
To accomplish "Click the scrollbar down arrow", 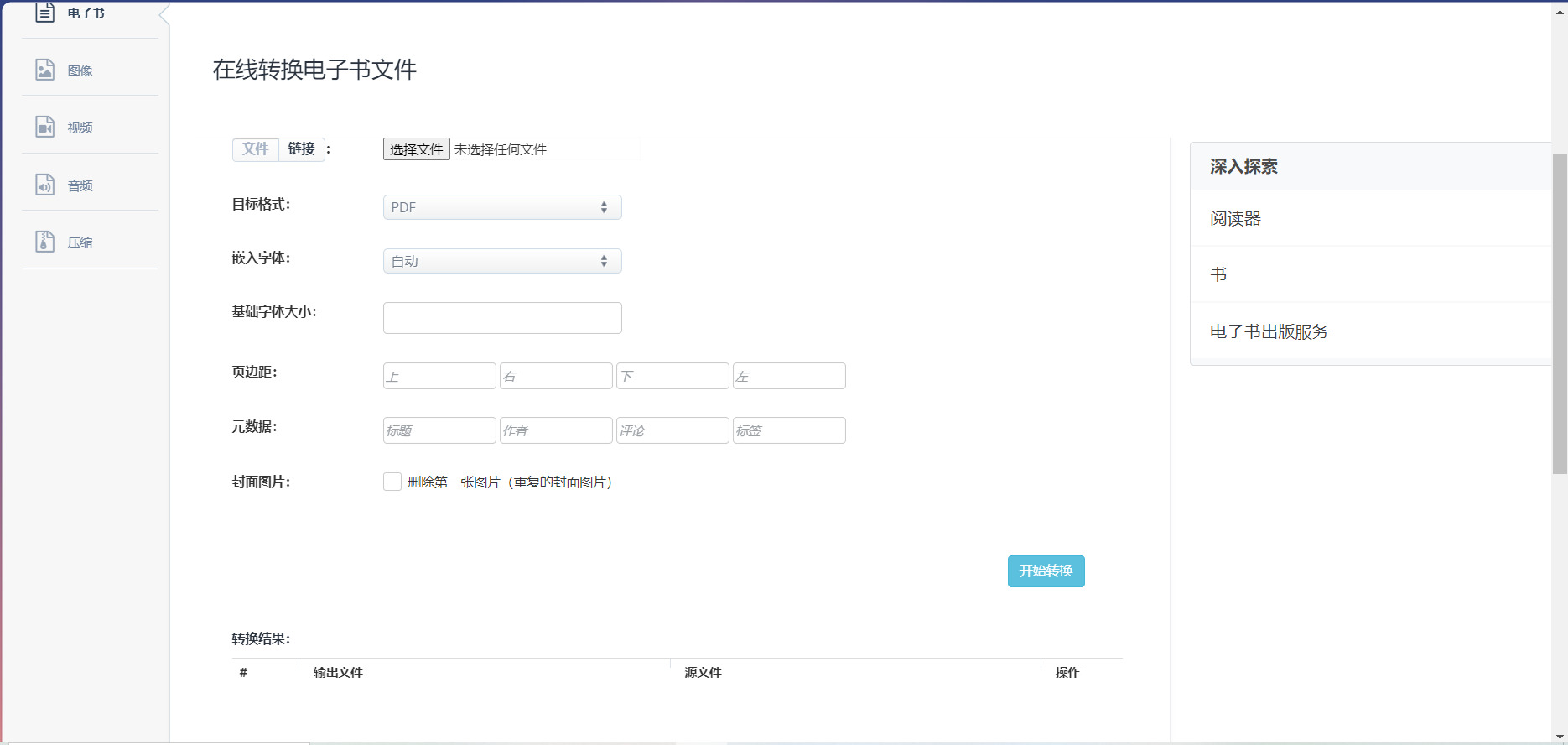I will coord(1560,737).
